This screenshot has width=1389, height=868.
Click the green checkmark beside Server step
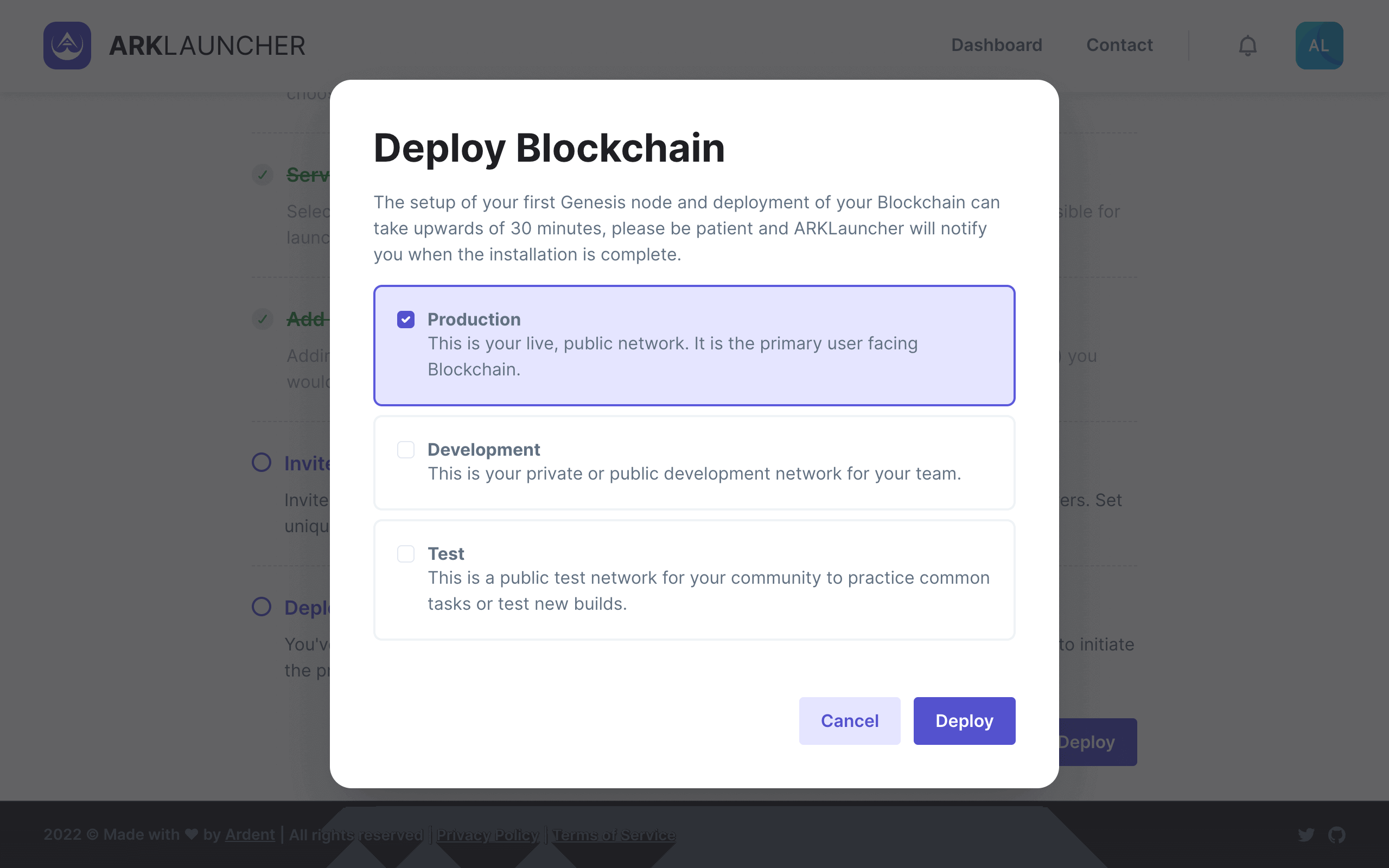pos(262,175)
